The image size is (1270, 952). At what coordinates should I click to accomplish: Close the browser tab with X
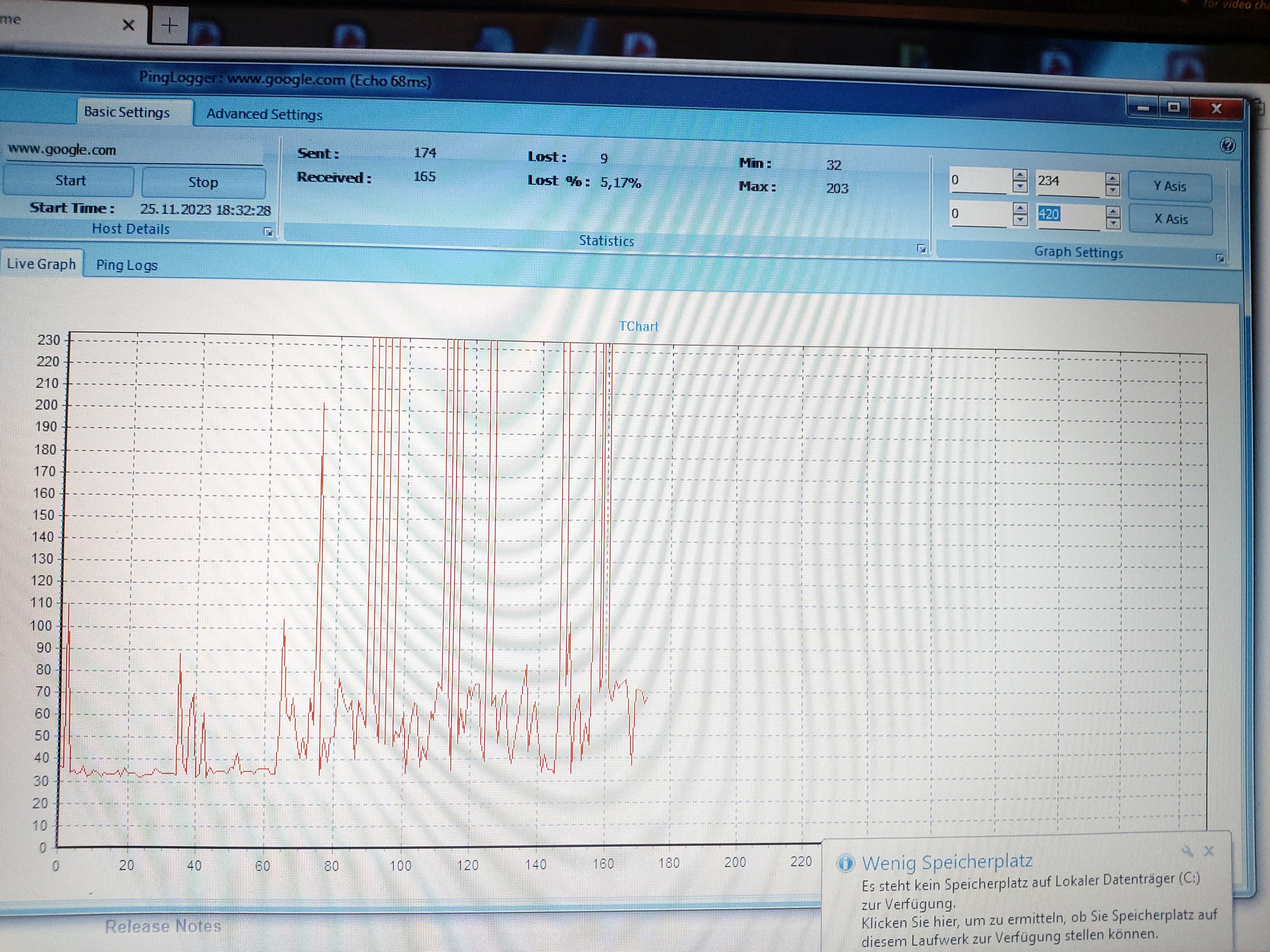(129, 25)
